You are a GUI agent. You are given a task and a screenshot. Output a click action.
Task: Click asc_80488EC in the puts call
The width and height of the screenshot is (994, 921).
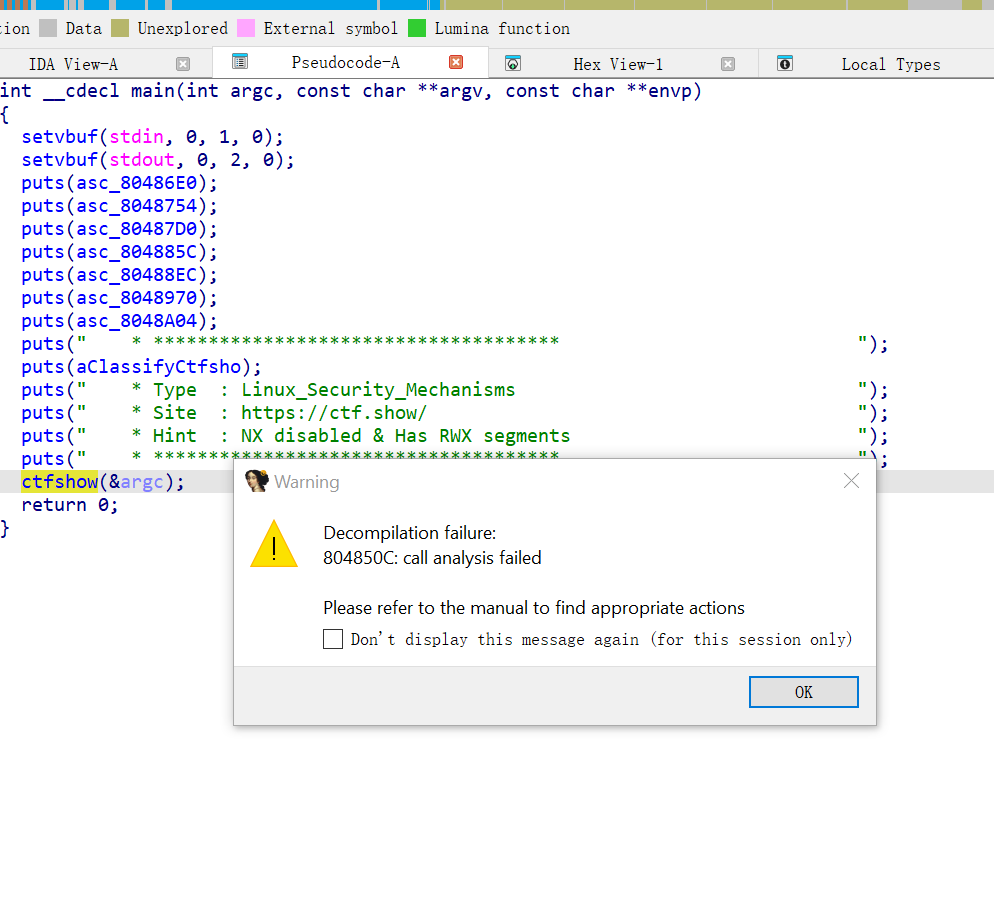click(x=136, y=275)
